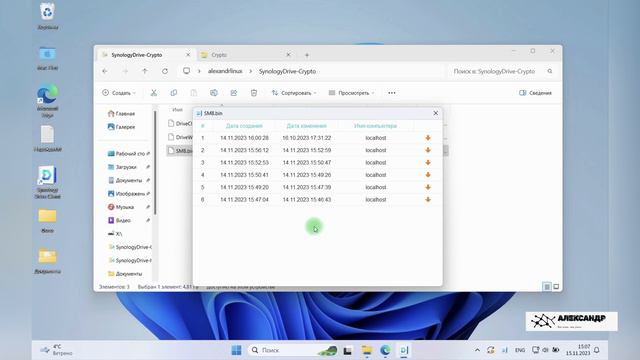Screen dimensions: 640x360
Task: Switch to SynologyDrive-Crypto Explorer tab
Action: pyautogui.click(x=146, y=55)
